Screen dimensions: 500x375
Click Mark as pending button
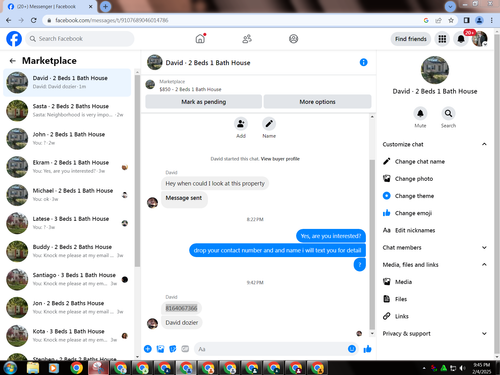tap(203, 102)
